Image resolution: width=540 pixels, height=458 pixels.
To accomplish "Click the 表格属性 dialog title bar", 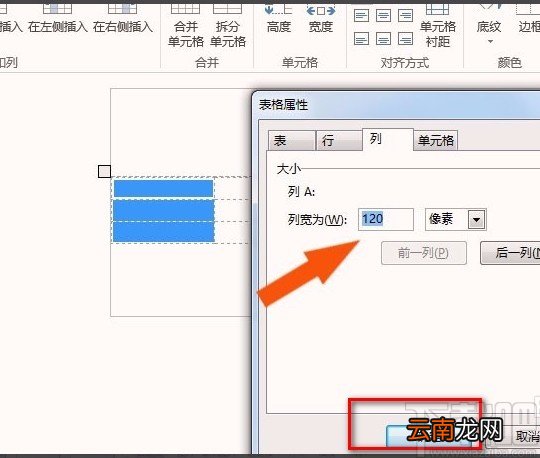I will [x=396, y=105].
